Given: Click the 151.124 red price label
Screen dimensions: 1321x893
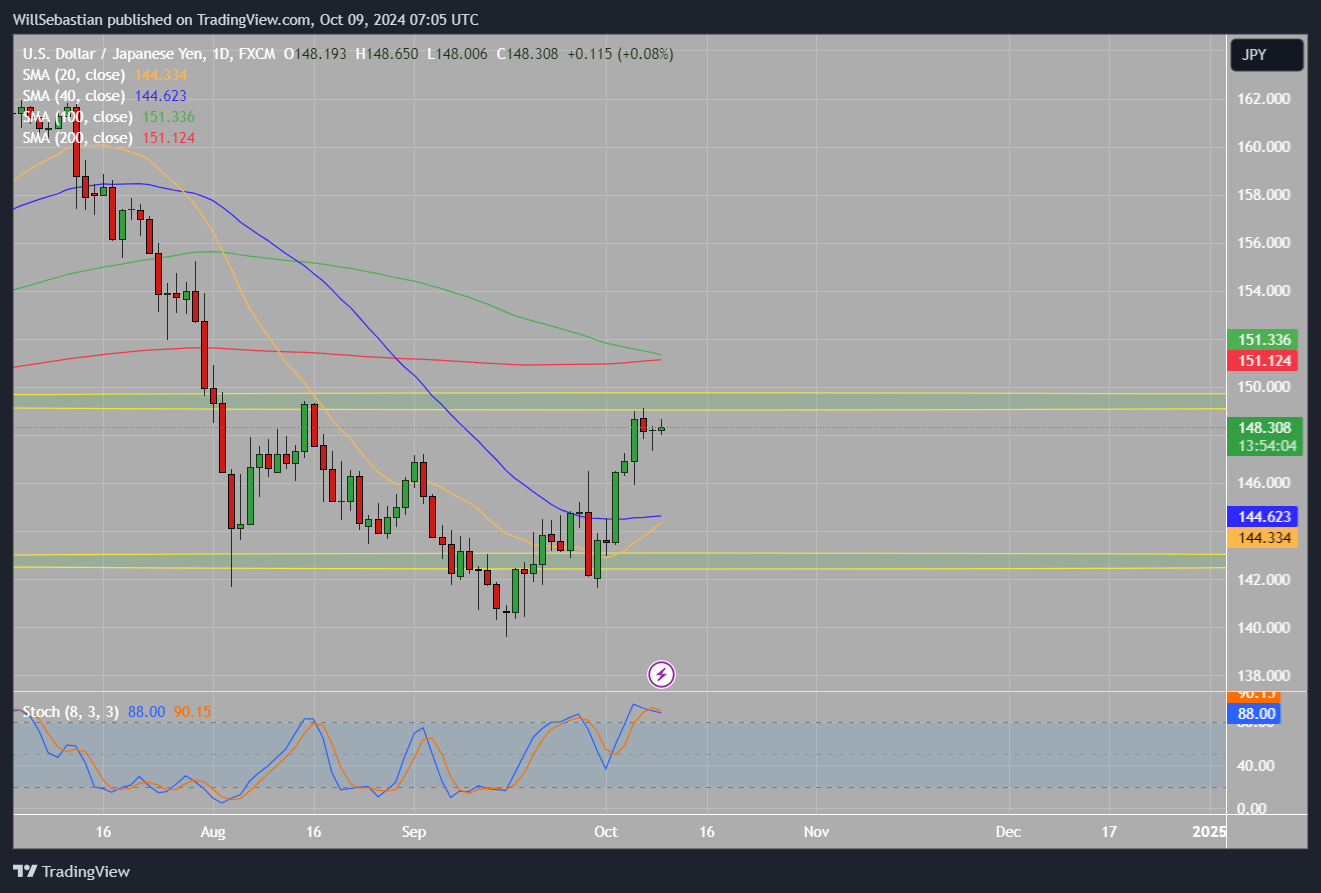Looking at the screenshot, I should (1265, 361).
